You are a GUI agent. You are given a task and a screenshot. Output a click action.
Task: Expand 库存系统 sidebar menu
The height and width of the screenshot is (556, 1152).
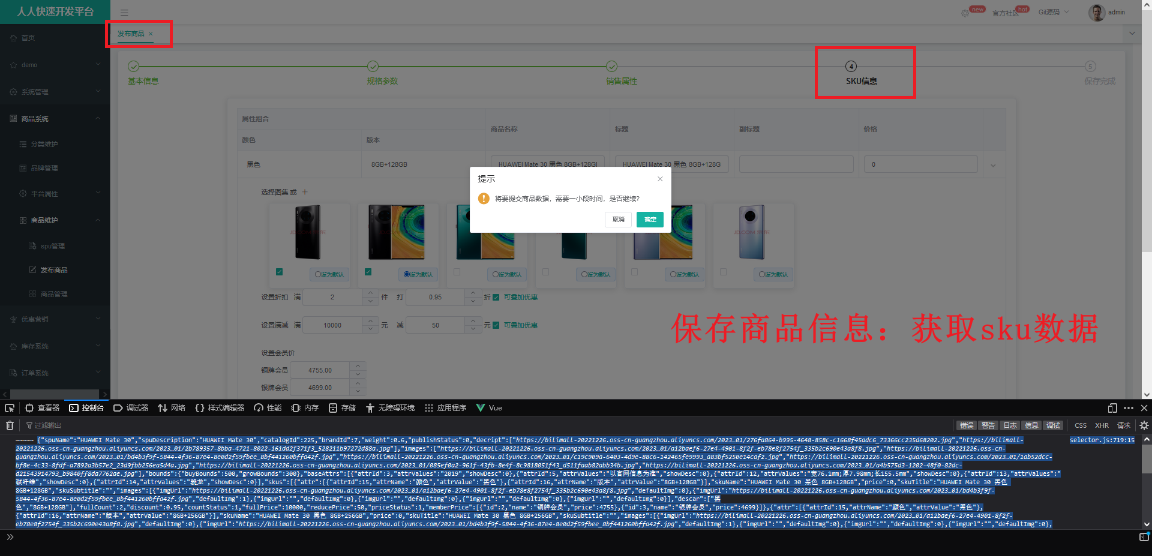pyautogui.click(x=55, y=345)
